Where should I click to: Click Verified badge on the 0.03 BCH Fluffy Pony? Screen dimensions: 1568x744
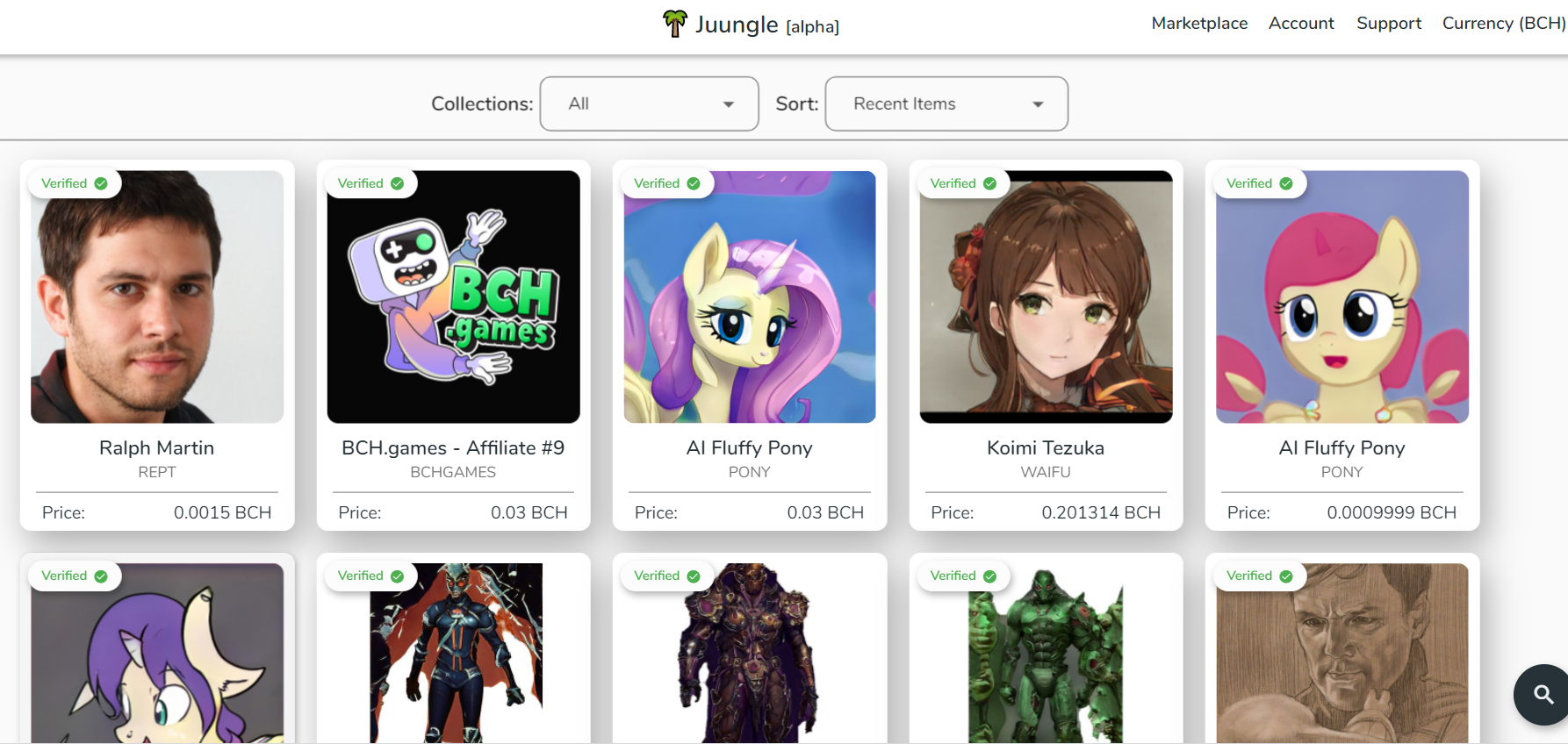pos(667,183)
